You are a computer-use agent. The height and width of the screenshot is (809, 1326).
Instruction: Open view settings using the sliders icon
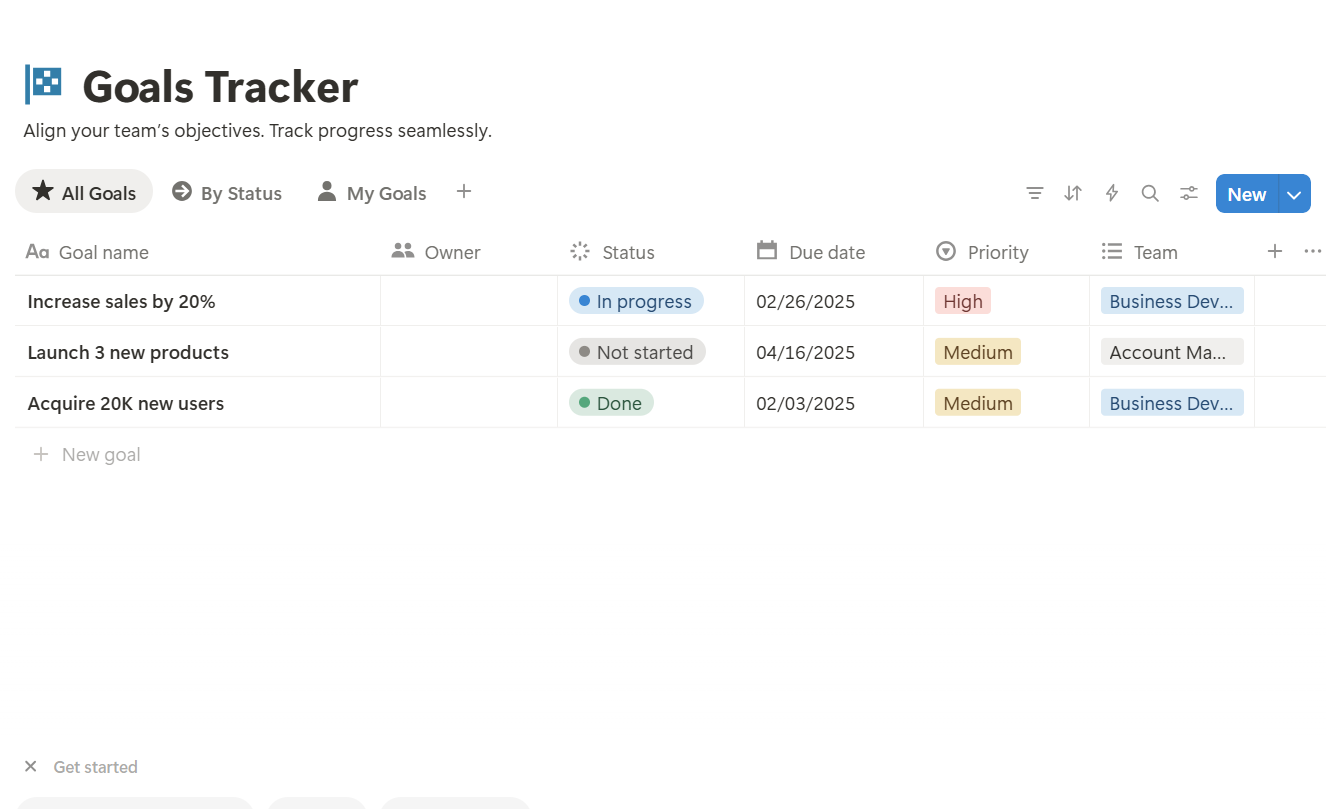[1188, 193]
